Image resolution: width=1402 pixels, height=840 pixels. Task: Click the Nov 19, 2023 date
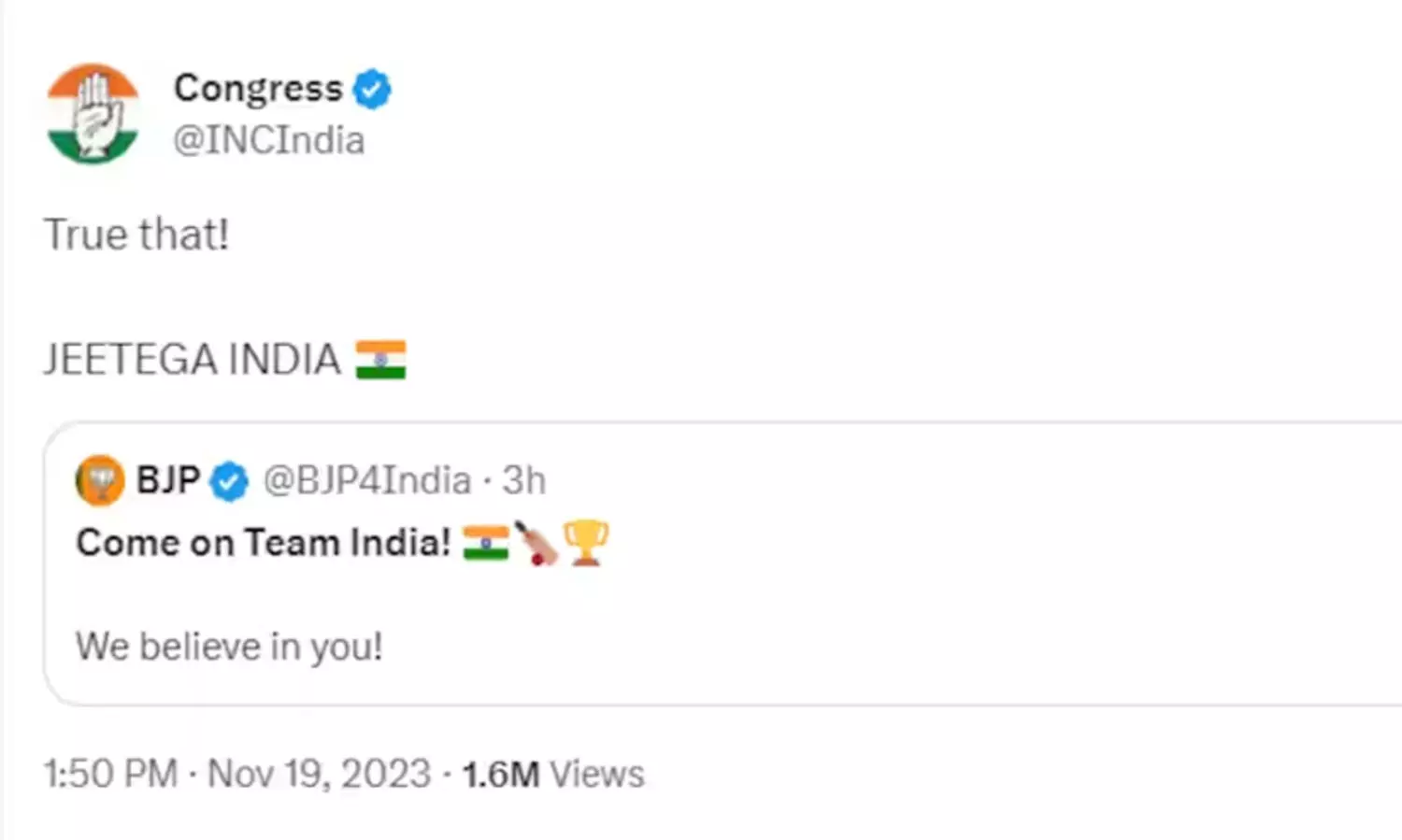(x=319, y=774)
